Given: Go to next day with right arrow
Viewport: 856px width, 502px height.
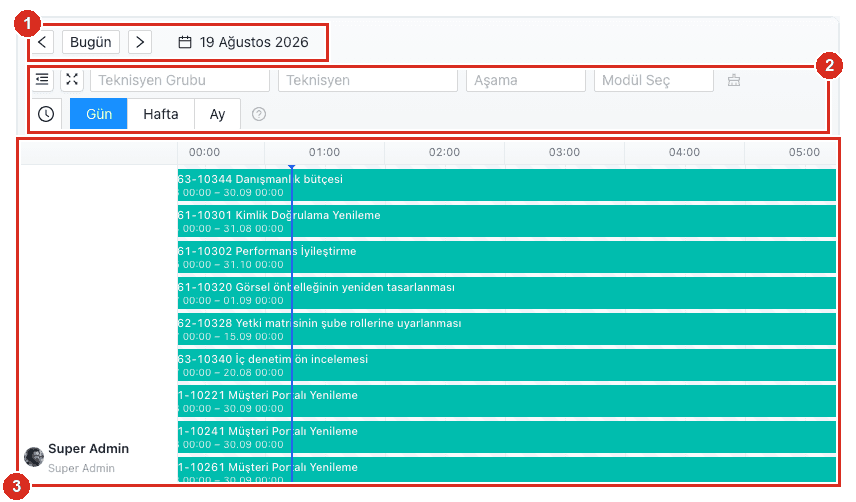Looking at the screenshot, I should [140, 42].
